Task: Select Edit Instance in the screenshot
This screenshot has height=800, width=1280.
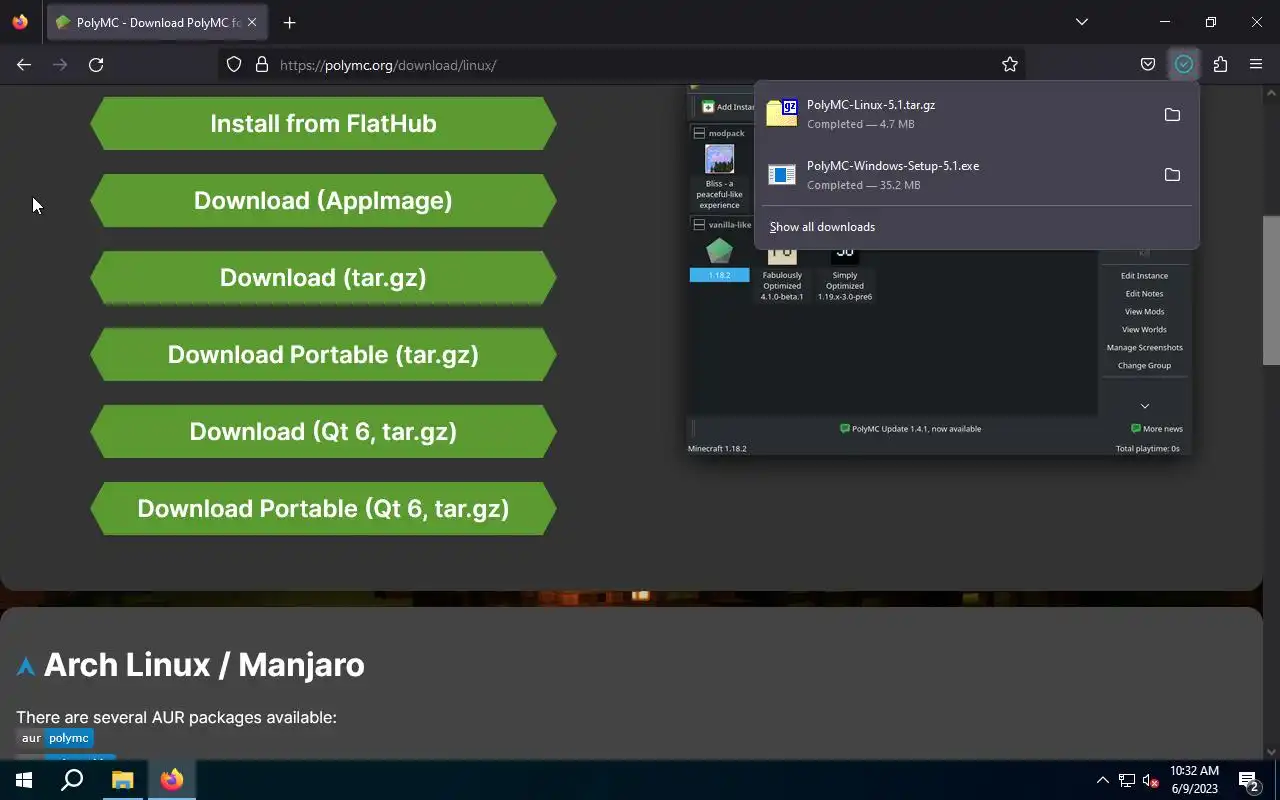Action: [x=1144, y=276]
